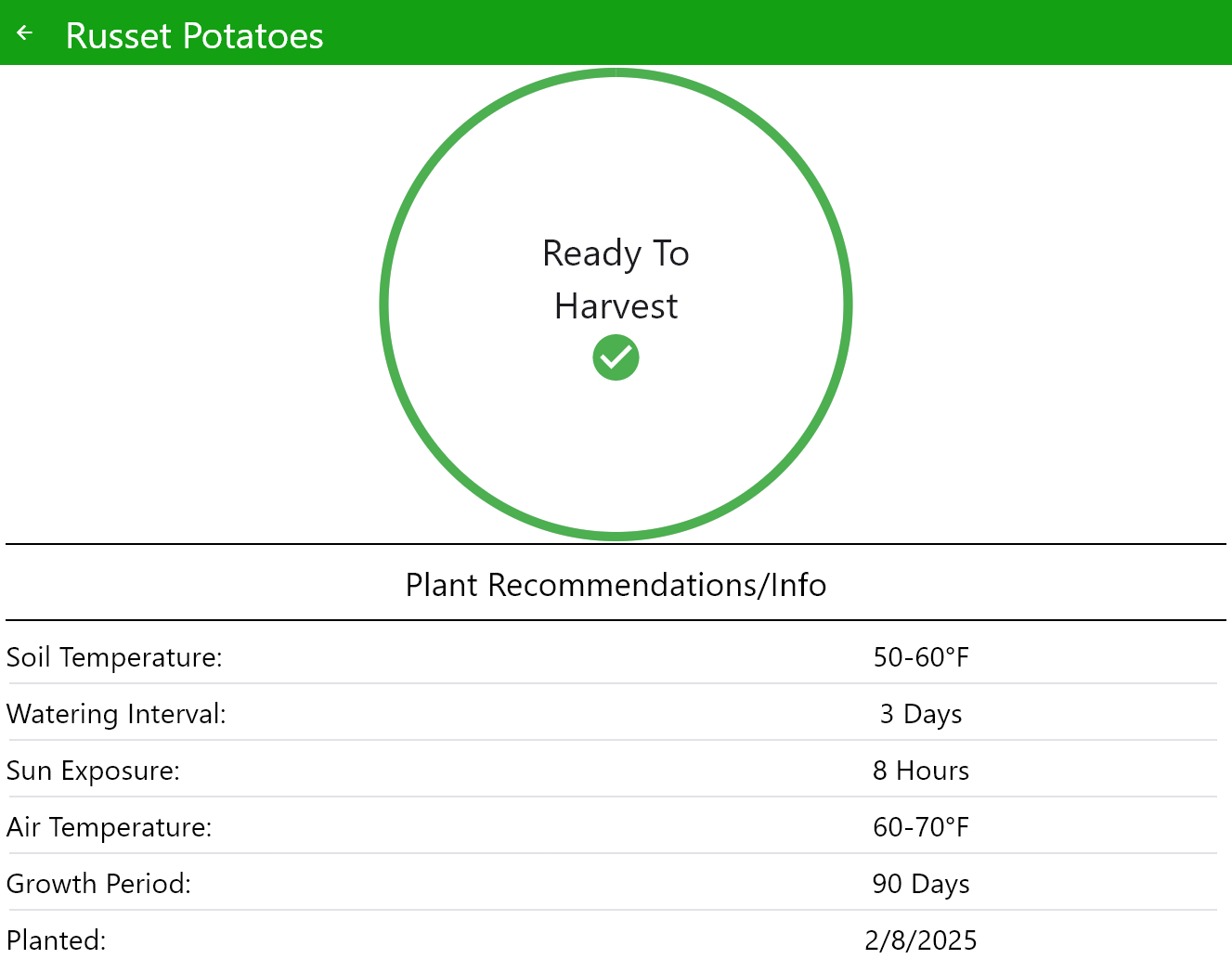Viewport: 1232px width, 972px height.
Task: Select the 3 Days watering value
Action: coord(920,714)
